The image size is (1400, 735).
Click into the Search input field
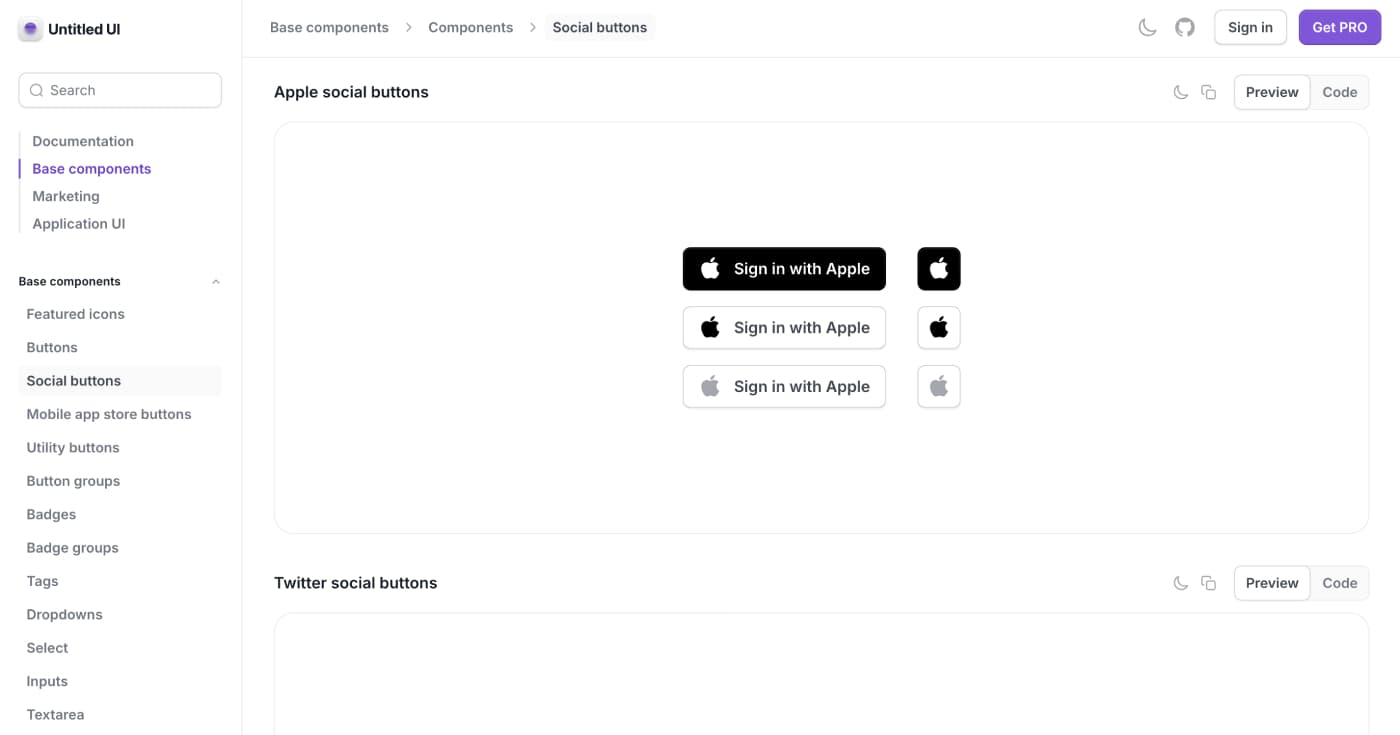[x=120, y=90]
